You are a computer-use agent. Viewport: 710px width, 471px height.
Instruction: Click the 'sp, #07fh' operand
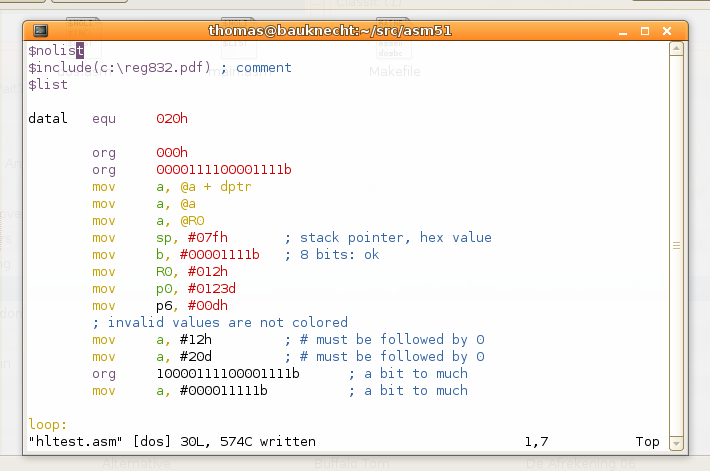pos(192,238)
